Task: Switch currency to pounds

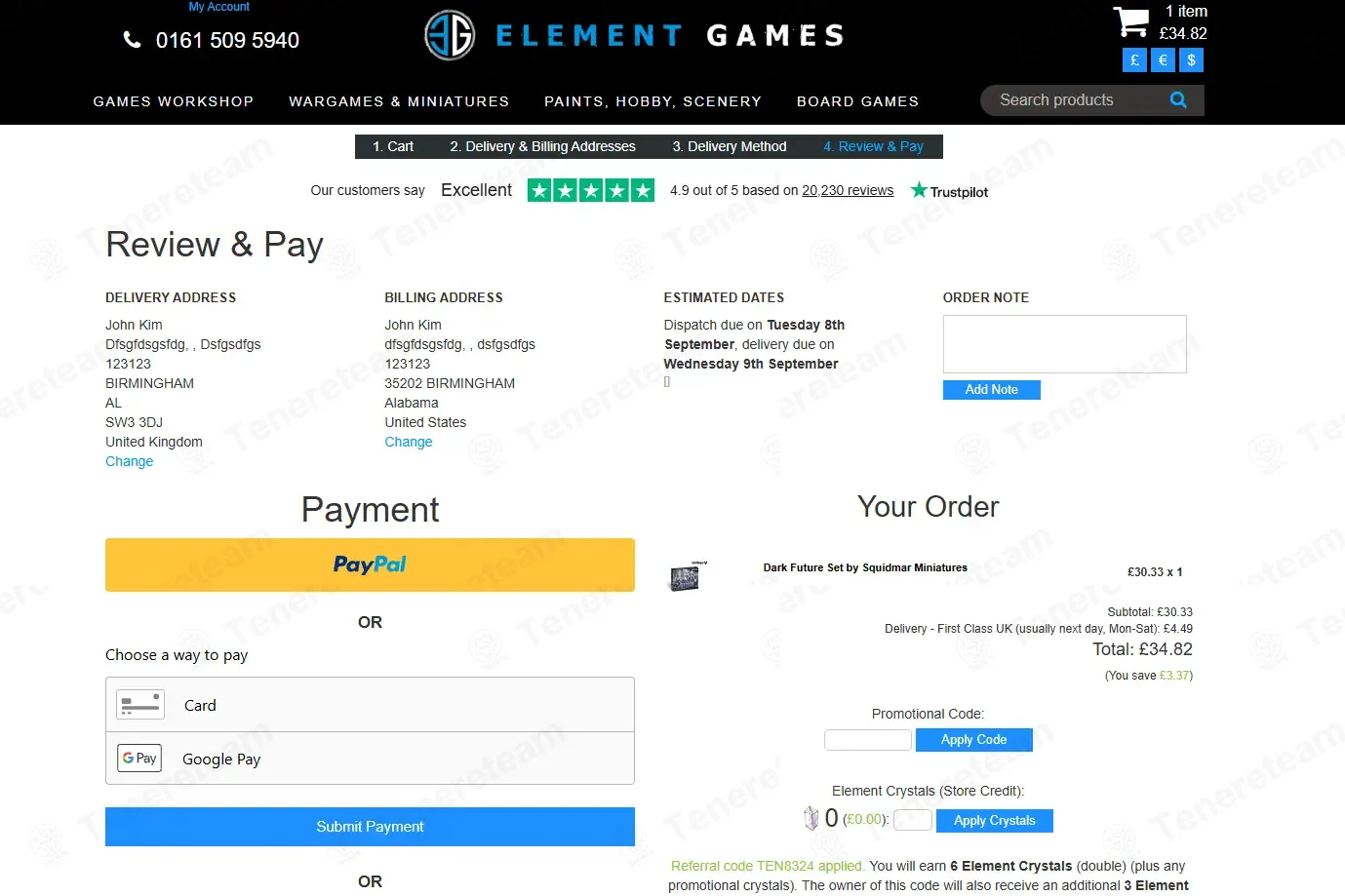Action: point(1134,60)
